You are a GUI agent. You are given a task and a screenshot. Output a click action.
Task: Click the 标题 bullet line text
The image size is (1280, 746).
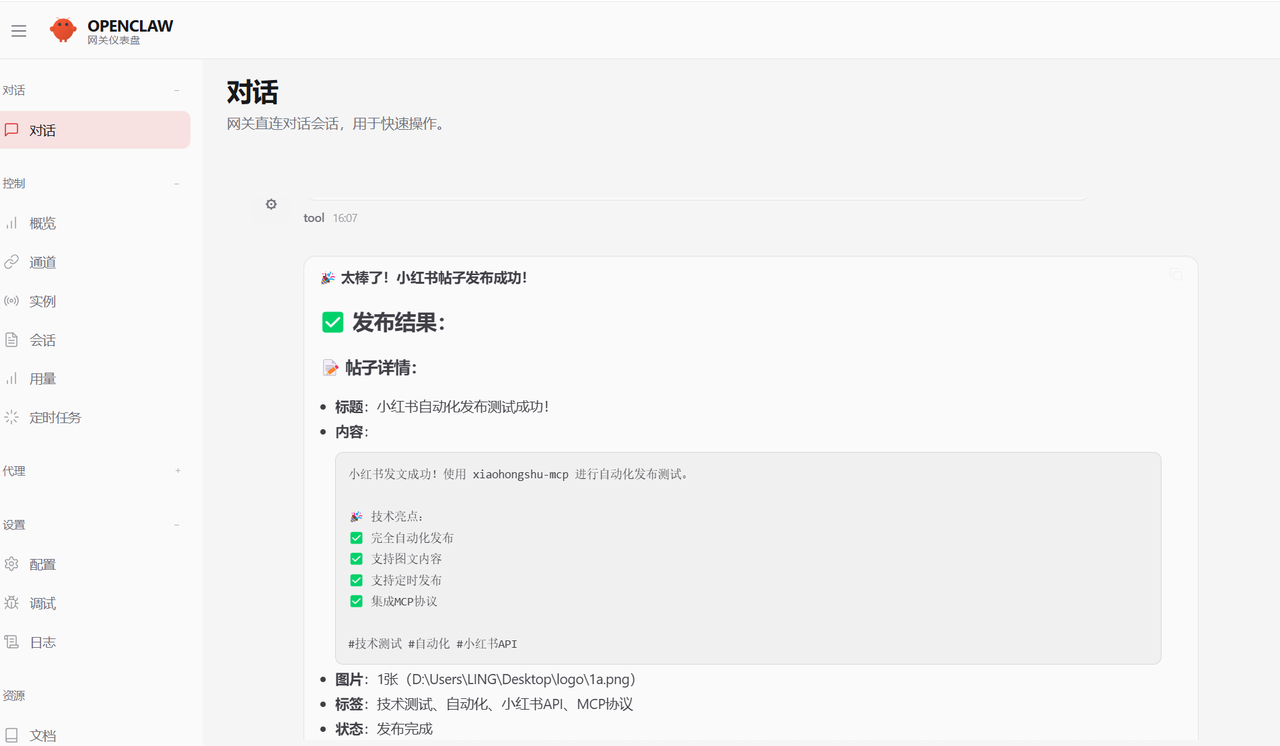pos(442,407)
